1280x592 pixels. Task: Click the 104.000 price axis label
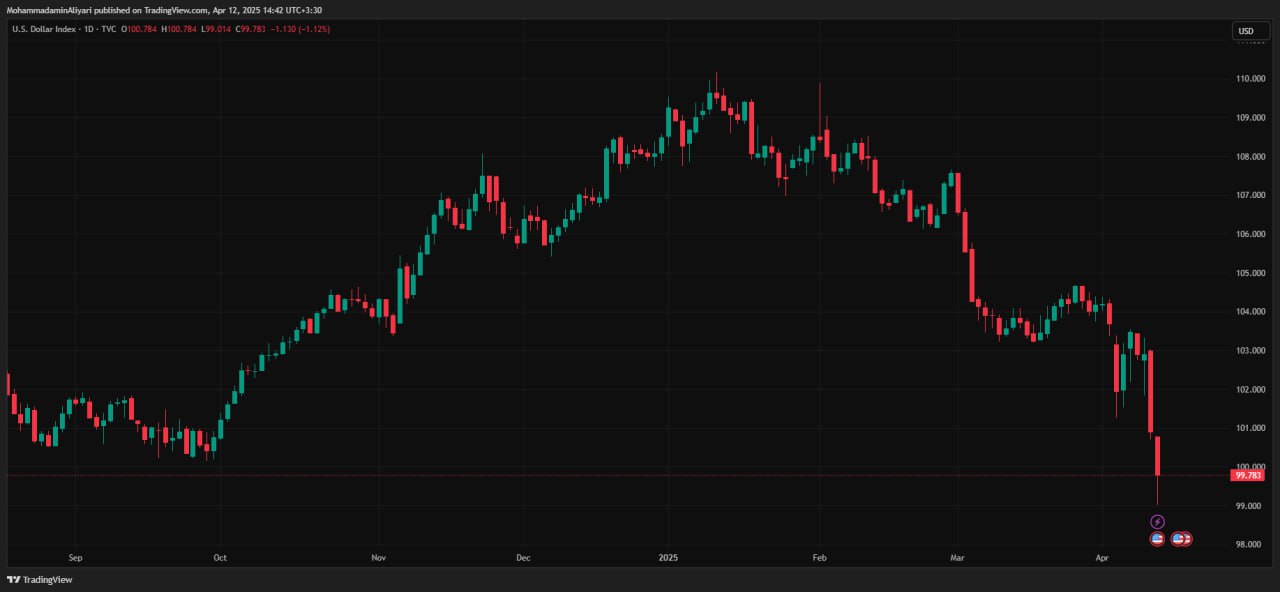(1251, 312)
